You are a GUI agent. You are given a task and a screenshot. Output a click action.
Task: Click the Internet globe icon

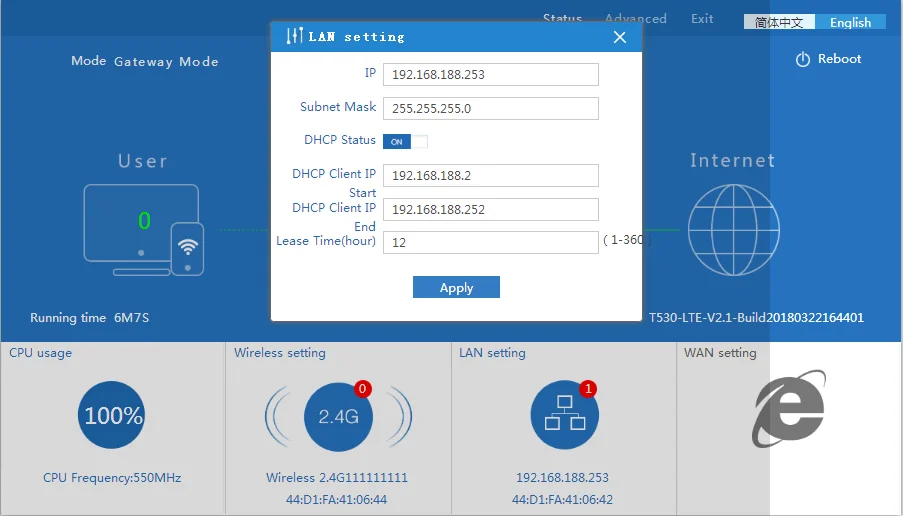tap(732, 230)
